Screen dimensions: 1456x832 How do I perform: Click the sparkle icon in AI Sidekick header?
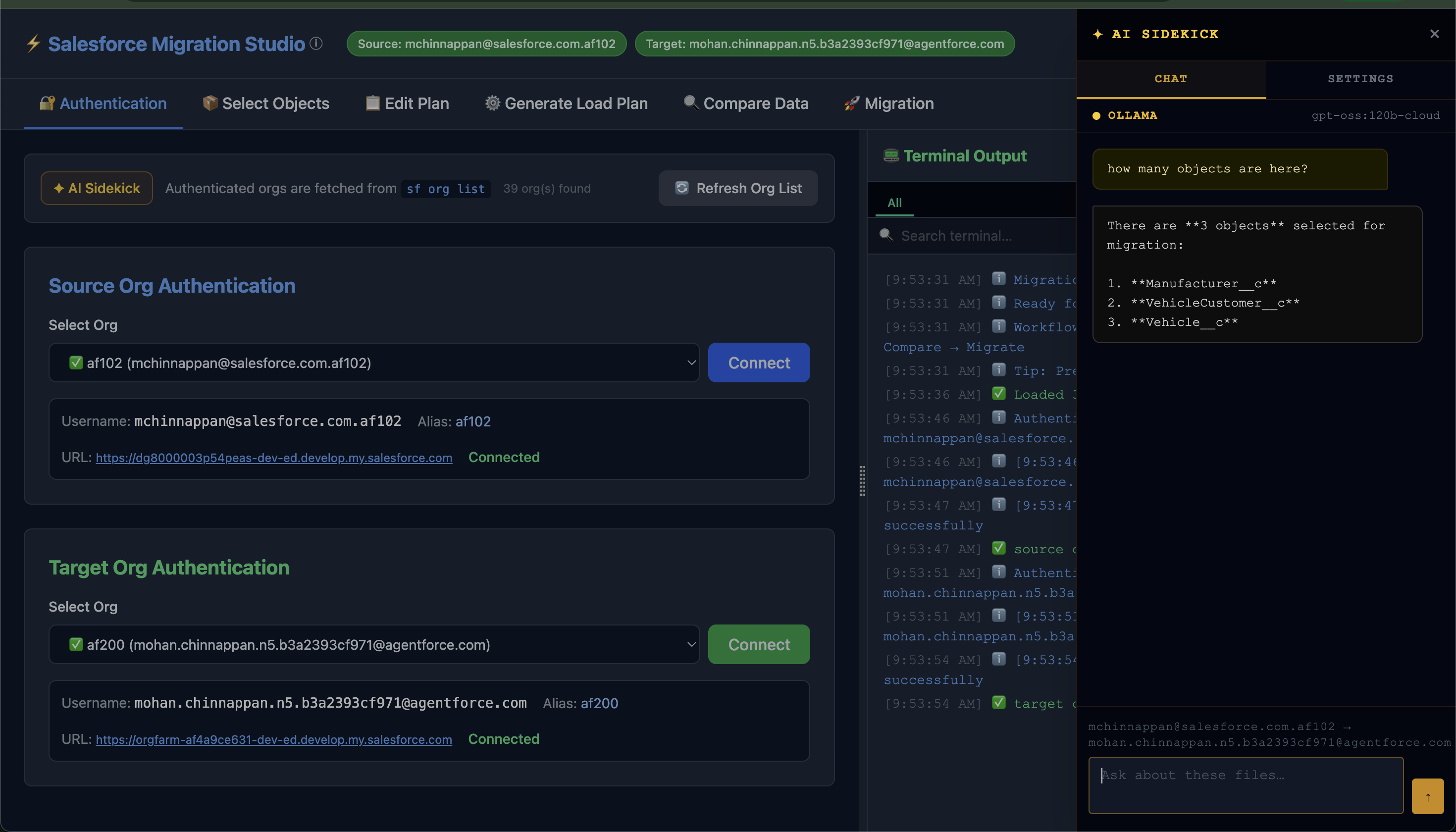tap(1098, 34)
